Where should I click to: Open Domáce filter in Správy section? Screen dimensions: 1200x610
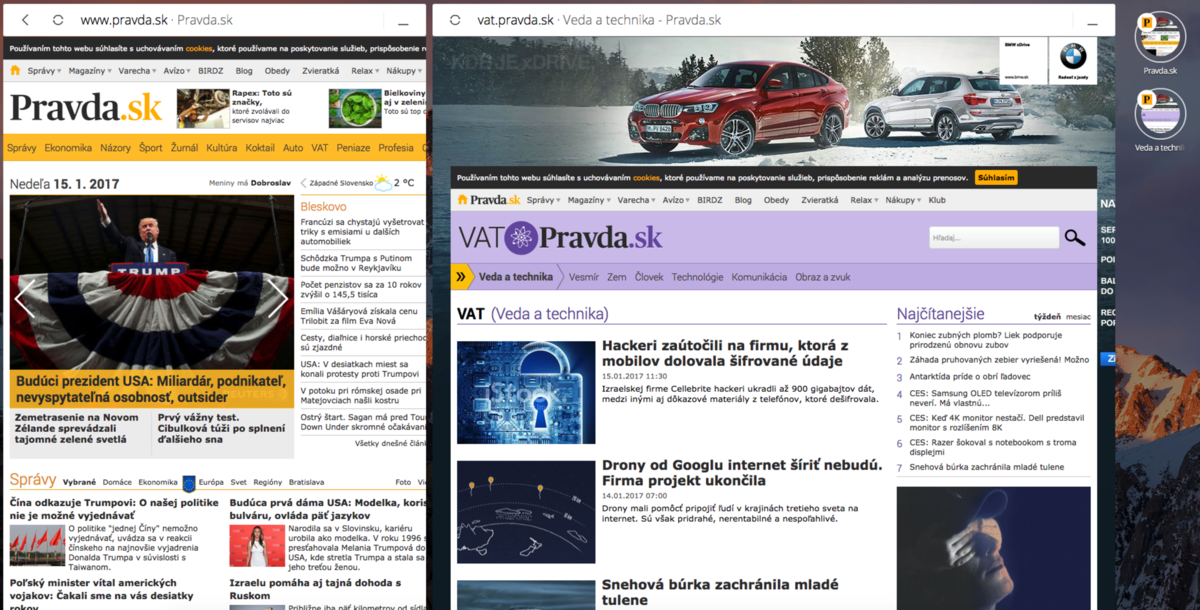pos(117,482)
